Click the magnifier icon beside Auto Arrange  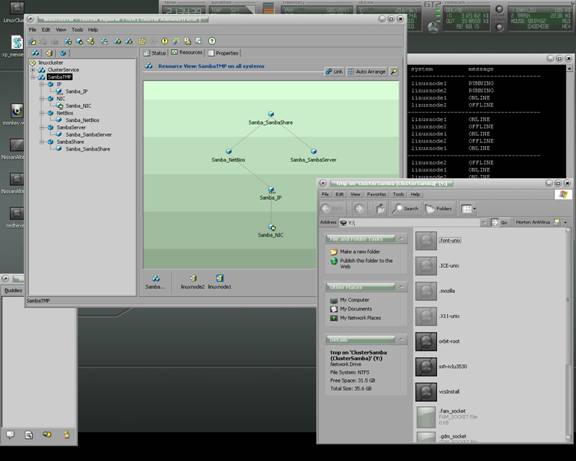394,72
